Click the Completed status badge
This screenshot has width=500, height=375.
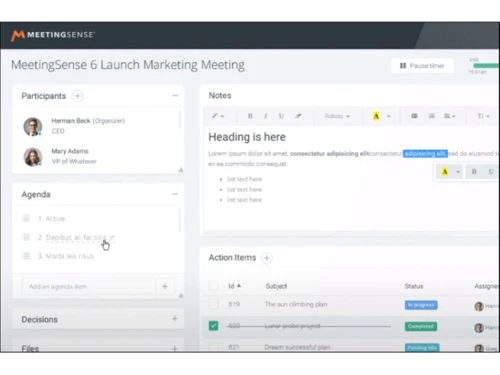coord(421,326)
